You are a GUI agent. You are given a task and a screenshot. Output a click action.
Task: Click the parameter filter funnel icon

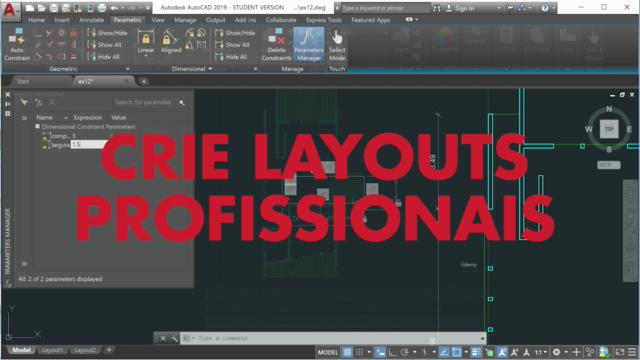coord(24,102)
